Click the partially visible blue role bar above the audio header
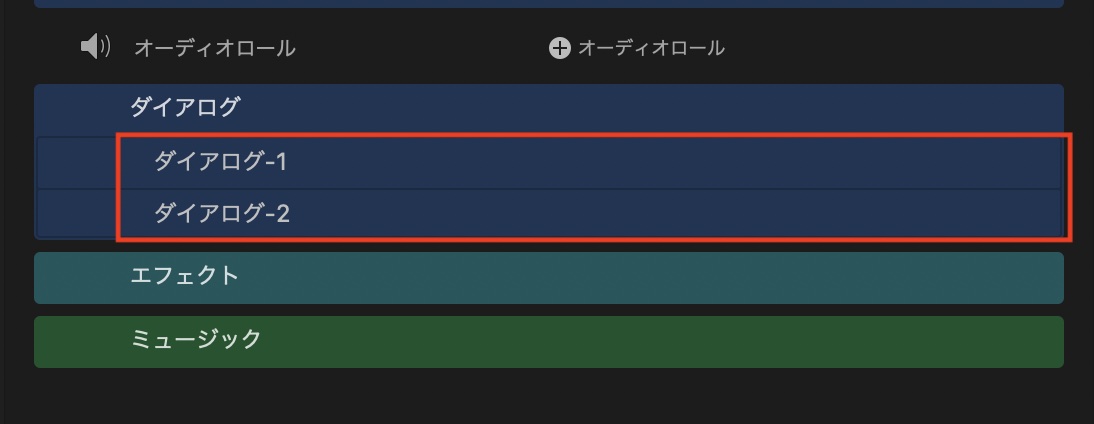The height and width of the screenshot is (424, 1094). (548, 3)
